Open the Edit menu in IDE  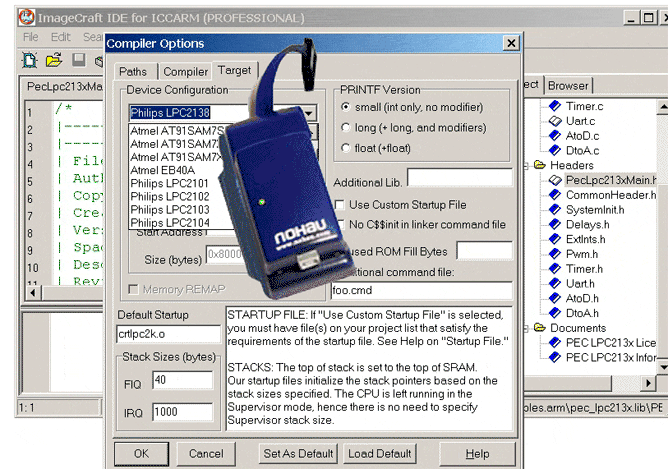coord(60,37)
